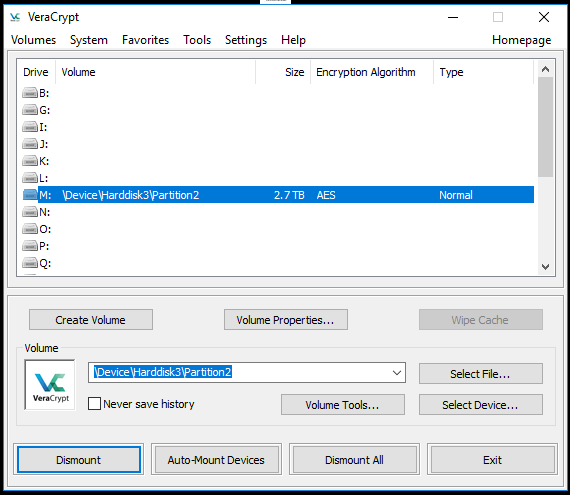Select the G: drive slot icon
The image size is (570, 495).
30,110
